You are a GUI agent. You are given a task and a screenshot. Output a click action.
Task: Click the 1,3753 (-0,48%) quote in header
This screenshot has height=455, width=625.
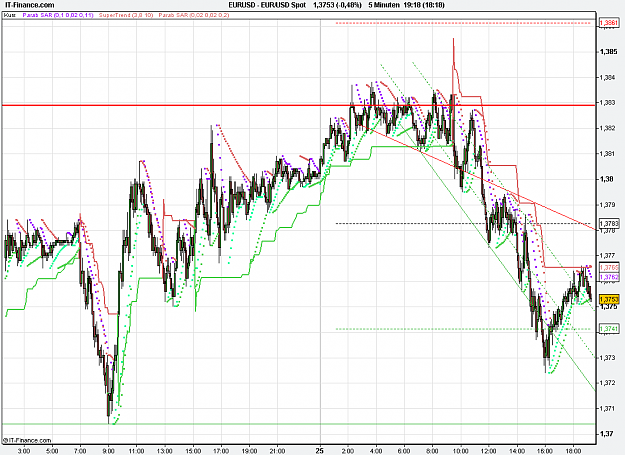pyautogui.click(x=337, y=5)
